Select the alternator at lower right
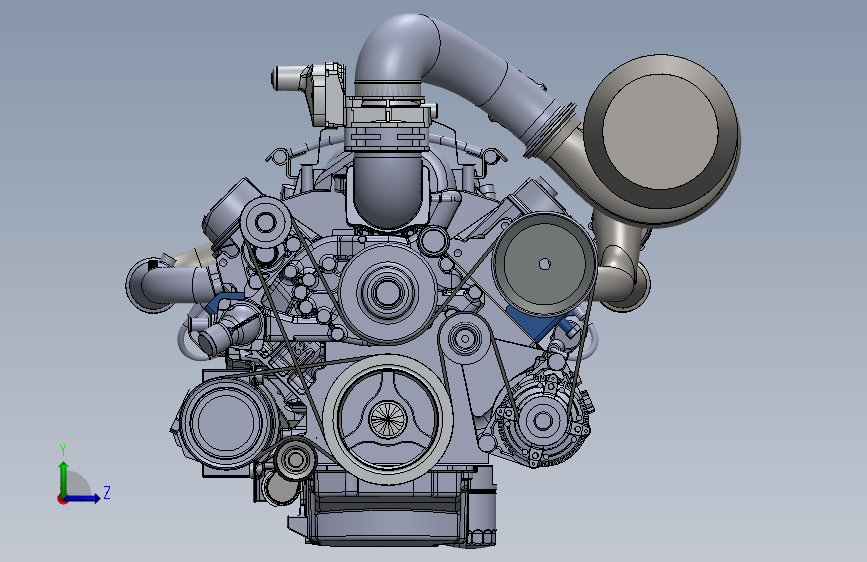Viewport: 867px width, 562px height. (542, 421)
